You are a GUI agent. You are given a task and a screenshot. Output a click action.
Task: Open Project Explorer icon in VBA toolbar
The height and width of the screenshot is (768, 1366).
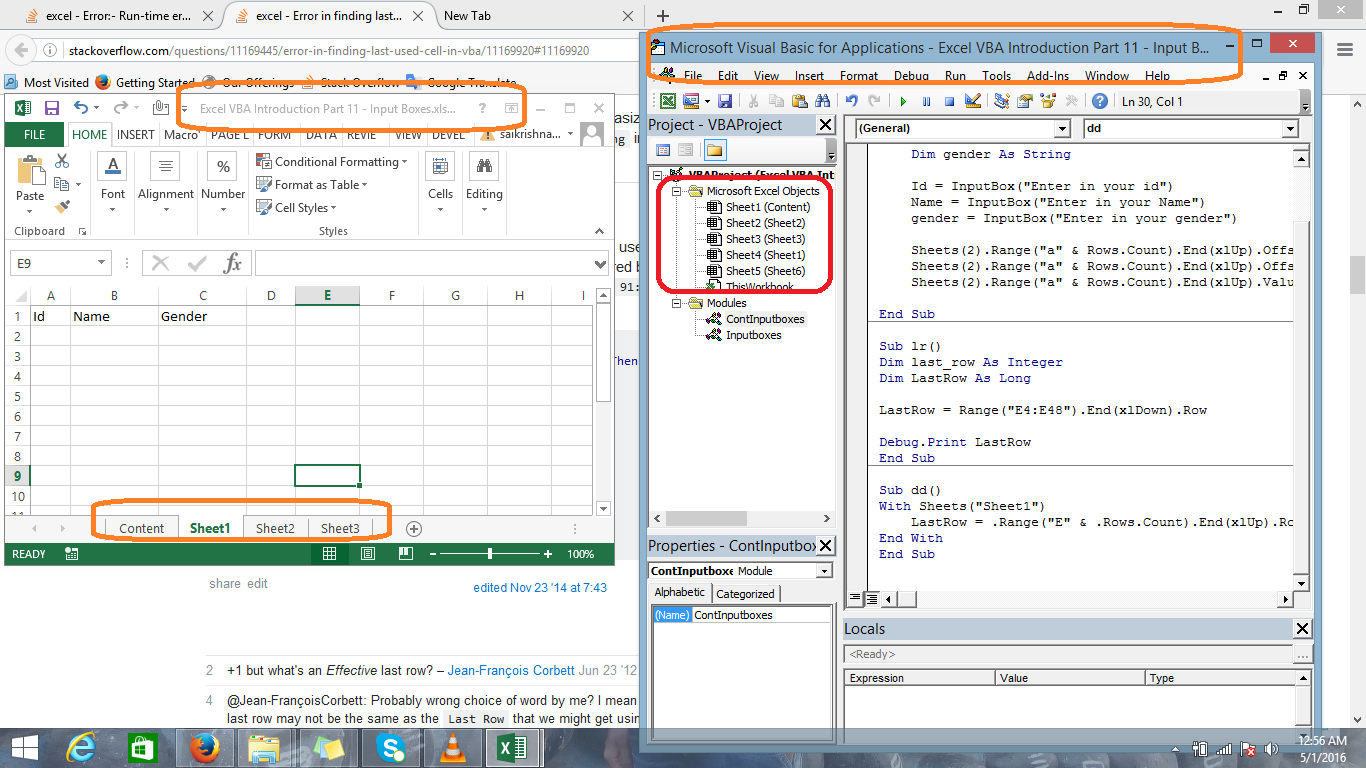1001,101
